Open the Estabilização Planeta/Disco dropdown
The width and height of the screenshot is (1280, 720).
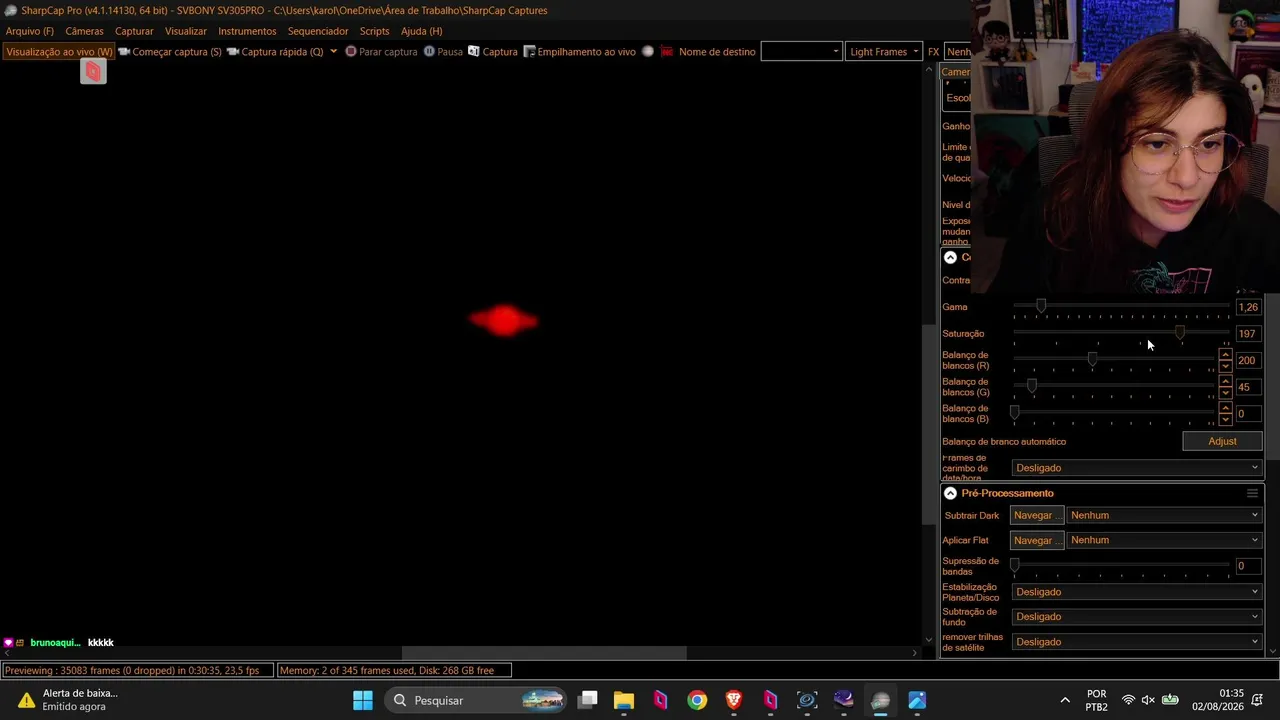(1137, 592)
